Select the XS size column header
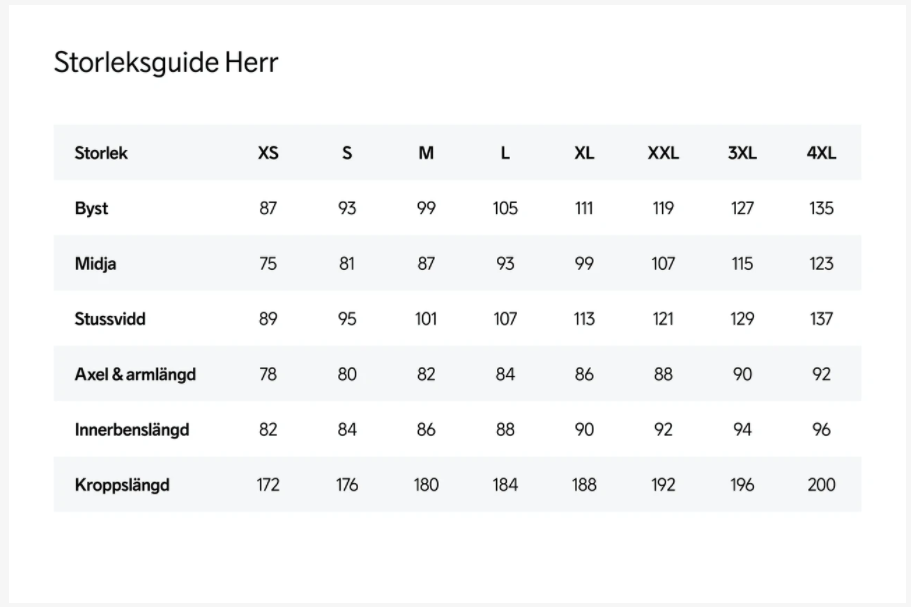This screenshot has height=607, width=911. pos(268,153)
